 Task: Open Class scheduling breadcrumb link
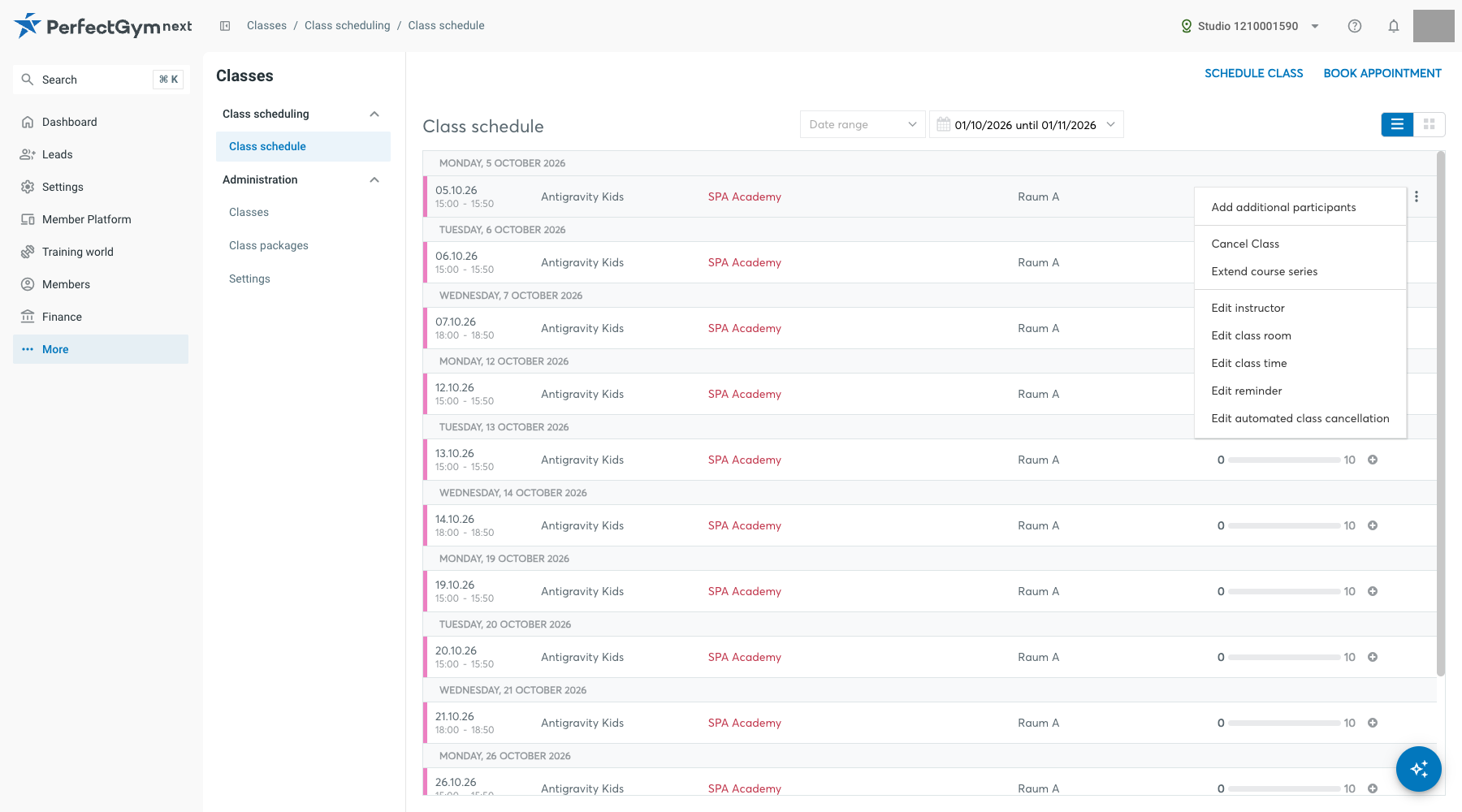tap(347, 26)
